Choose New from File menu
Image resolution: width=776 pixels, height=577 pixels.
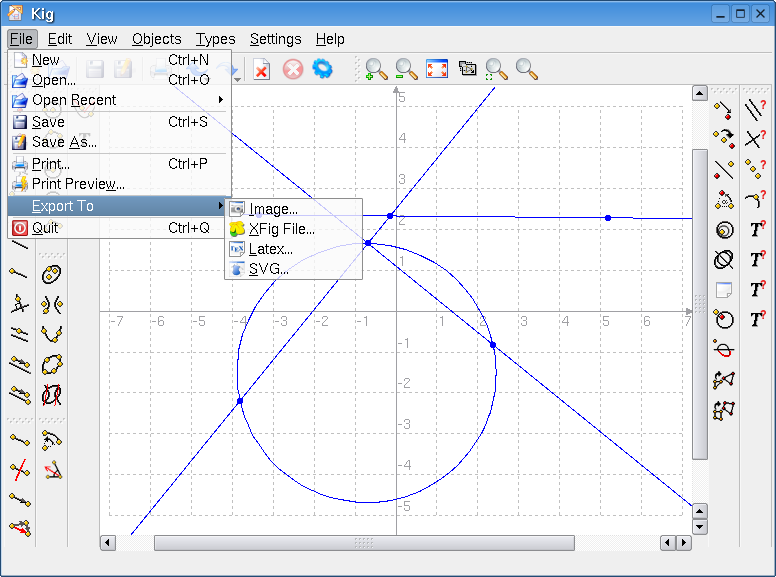point(119,60)
